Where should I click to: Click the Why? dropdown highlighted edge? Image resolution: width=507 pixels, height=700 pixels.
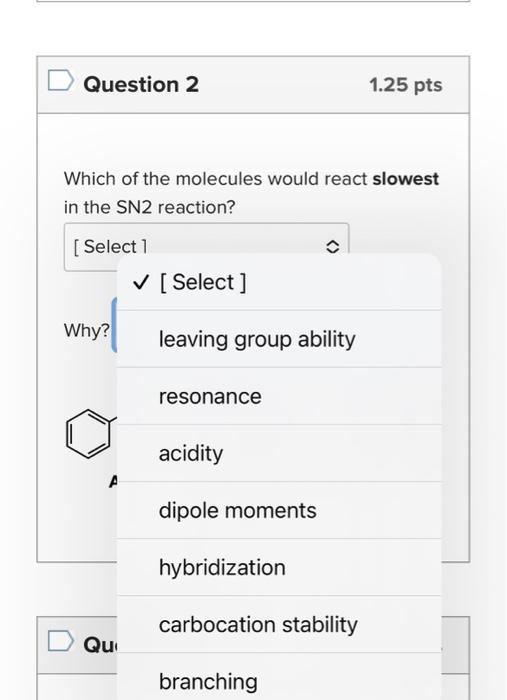coord(114,325)
